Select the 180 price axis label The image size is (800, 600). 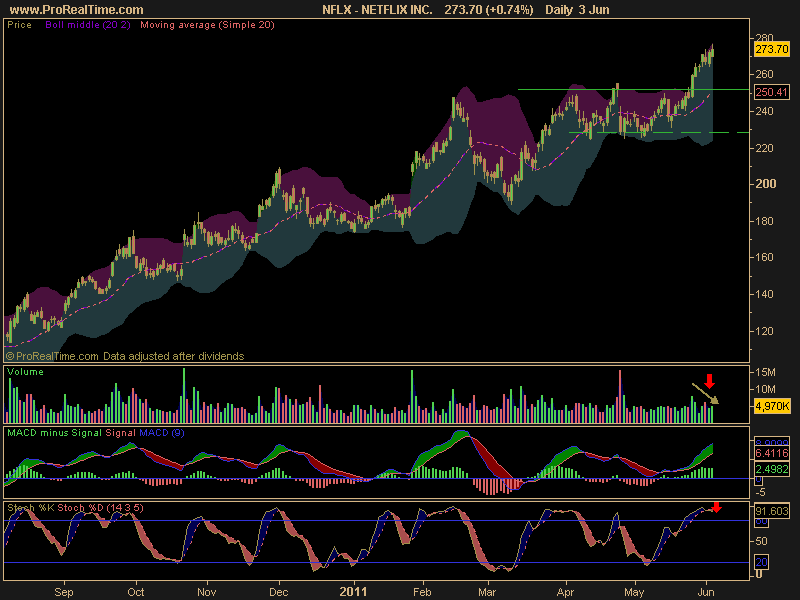[x=764, y=221]
